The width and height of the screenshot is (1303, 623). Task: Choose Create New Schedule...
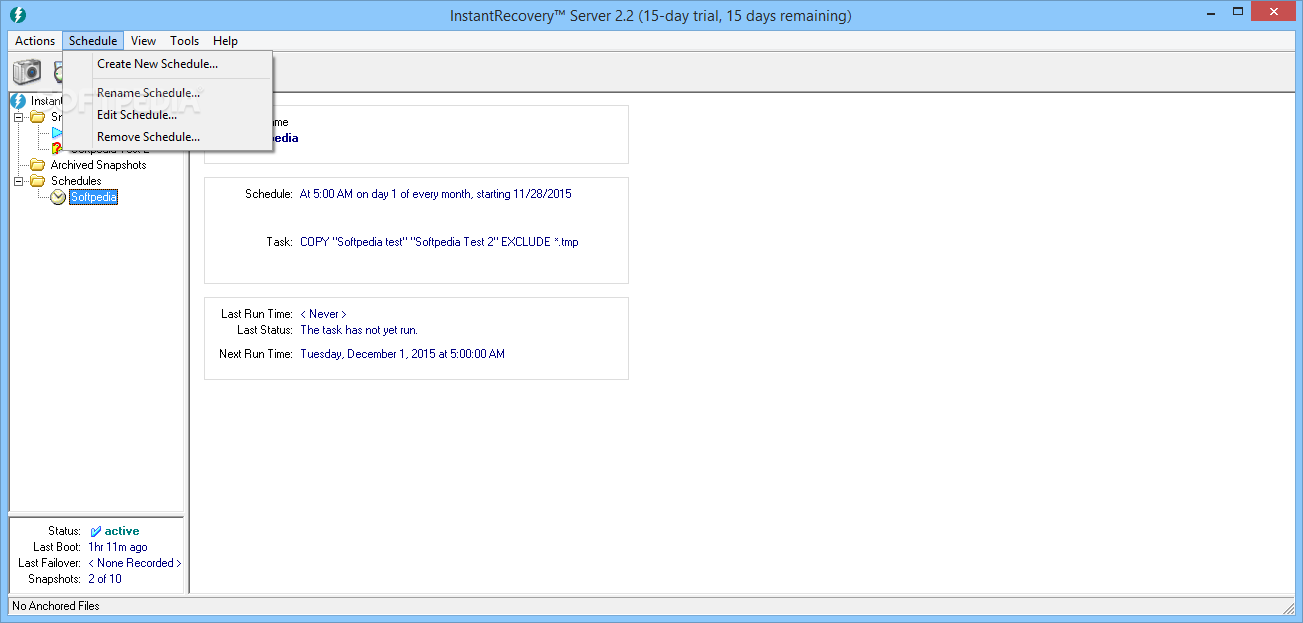(167, 64)
